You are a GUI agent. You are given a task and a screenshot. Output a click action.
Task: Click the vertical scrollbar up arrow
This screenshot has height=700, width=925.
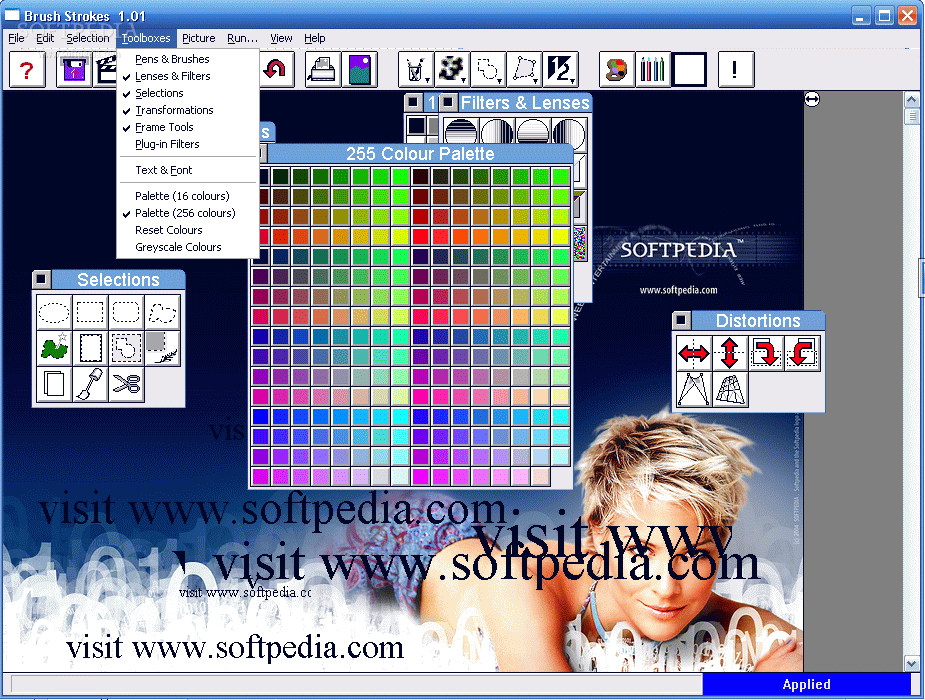point(911,100)
